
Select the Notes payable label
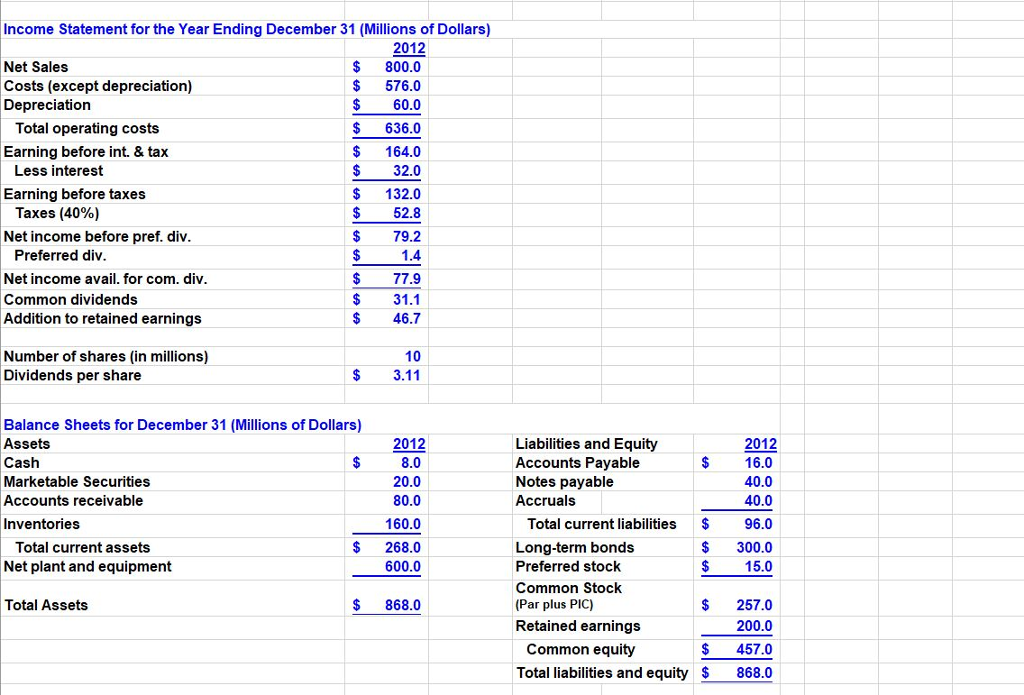pyautogui.click(x=564, y=481)
